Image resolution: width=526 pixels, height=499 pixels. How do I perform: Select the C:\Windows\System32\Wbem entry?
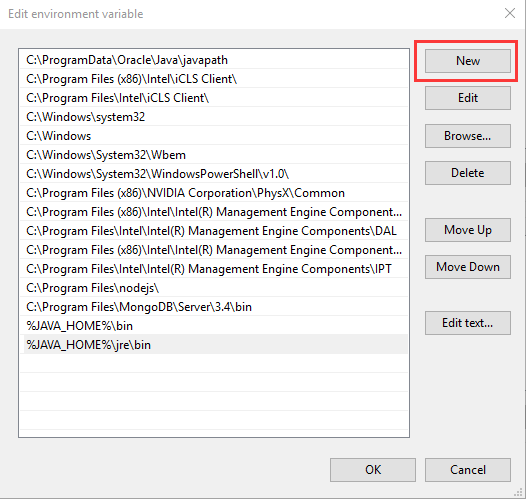coord(214,155)
